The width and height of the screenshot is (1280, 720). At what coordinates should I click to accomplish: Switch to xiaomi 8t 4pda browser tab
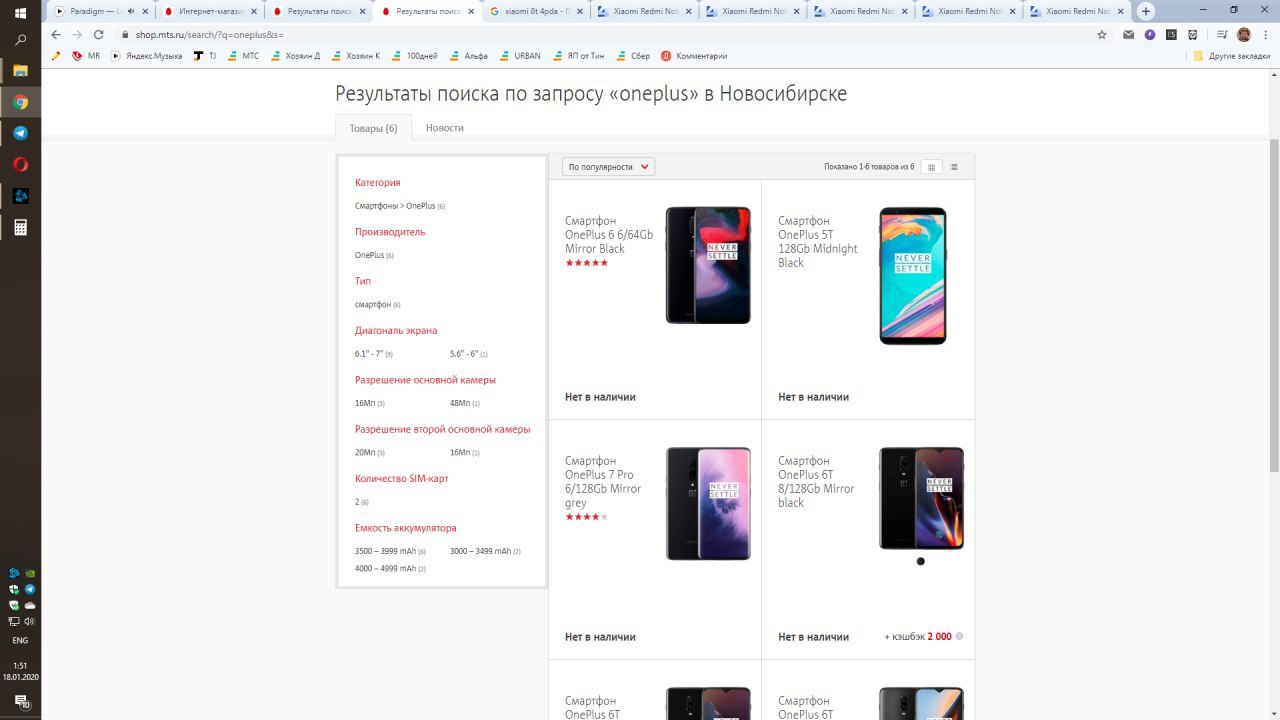pos(536,11)
